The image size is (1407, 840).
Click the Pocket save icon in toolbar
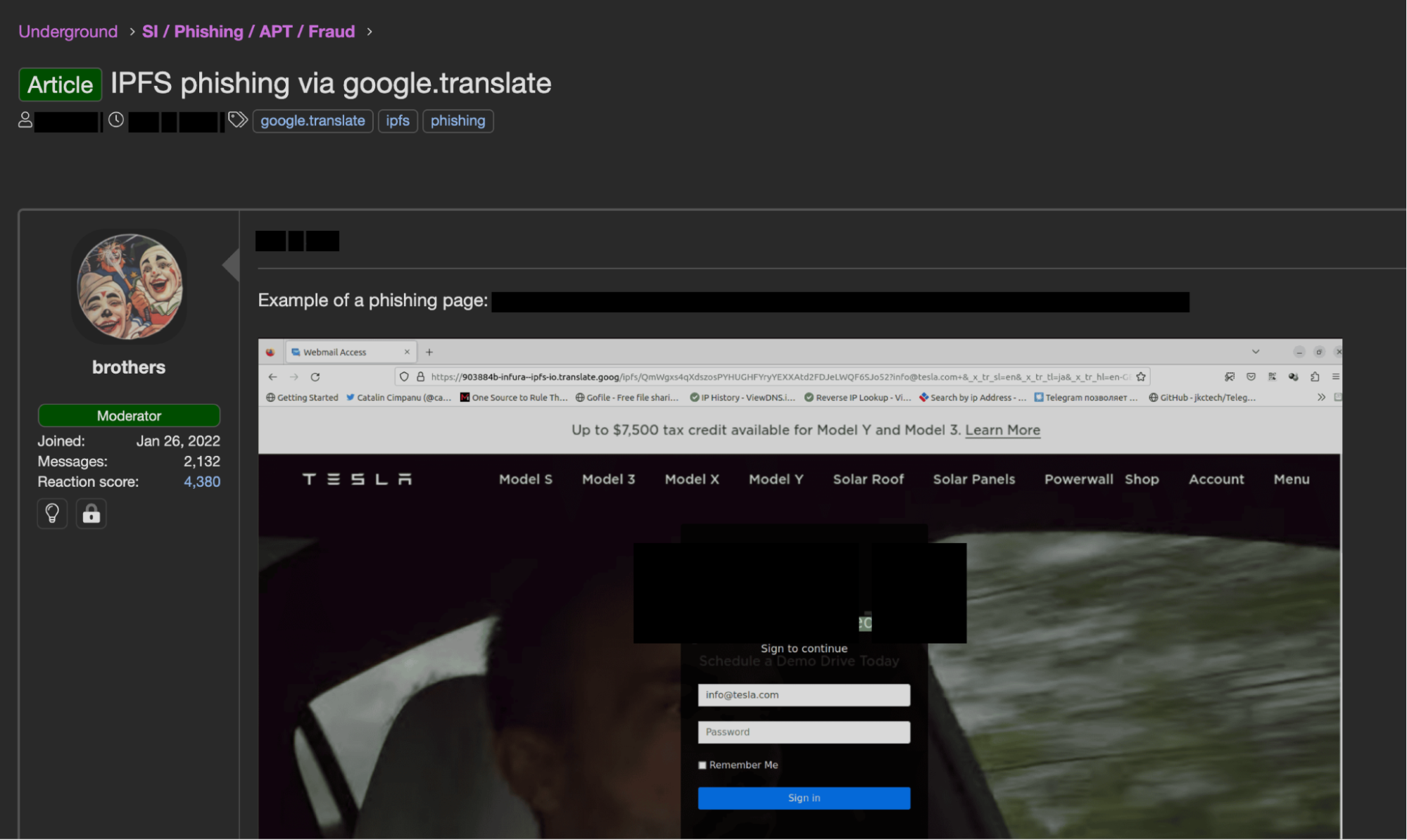(x=1251, y=377)
